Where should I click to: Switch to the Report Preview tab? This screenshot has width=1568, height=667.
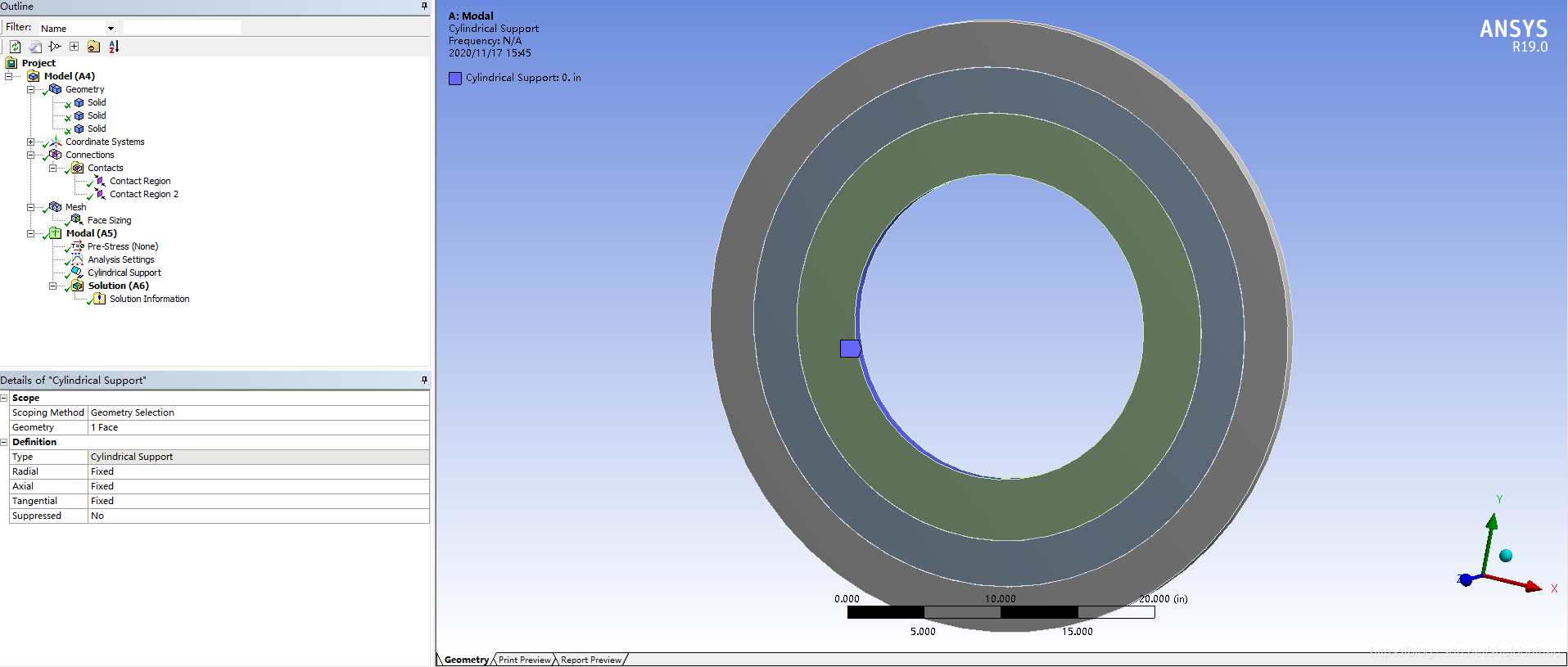[591, 660]
